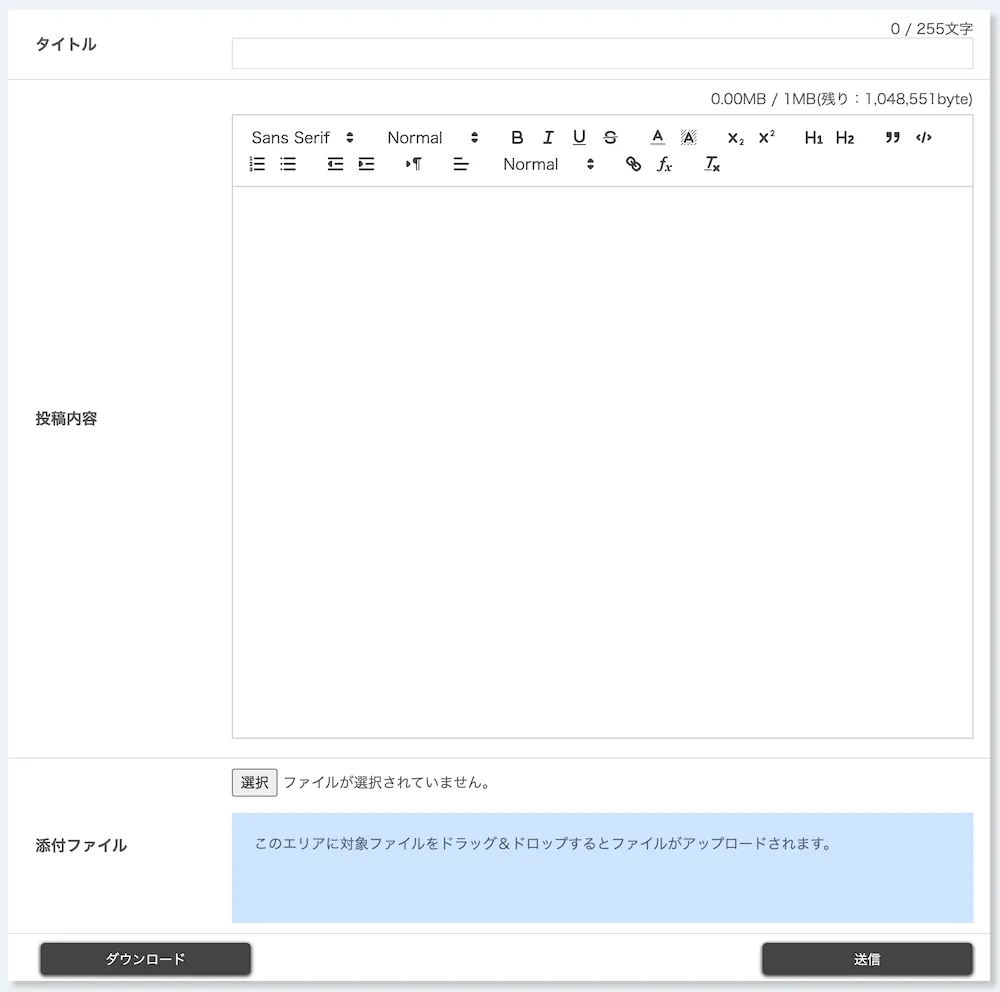This screenshot has height=992, width=1000.
Task: Apply Heading 1 style
Action: pos(813,138)
